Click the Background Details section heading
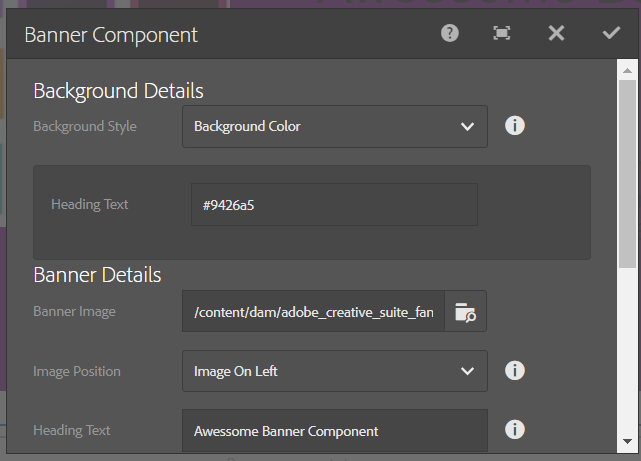Viewport: 641px width, 461px height. 118,91
